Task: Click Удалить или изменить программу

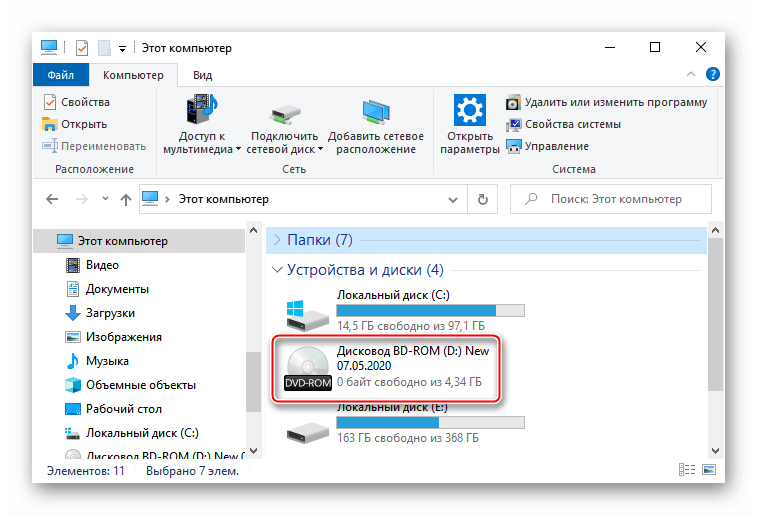Action: coord(606,102)
